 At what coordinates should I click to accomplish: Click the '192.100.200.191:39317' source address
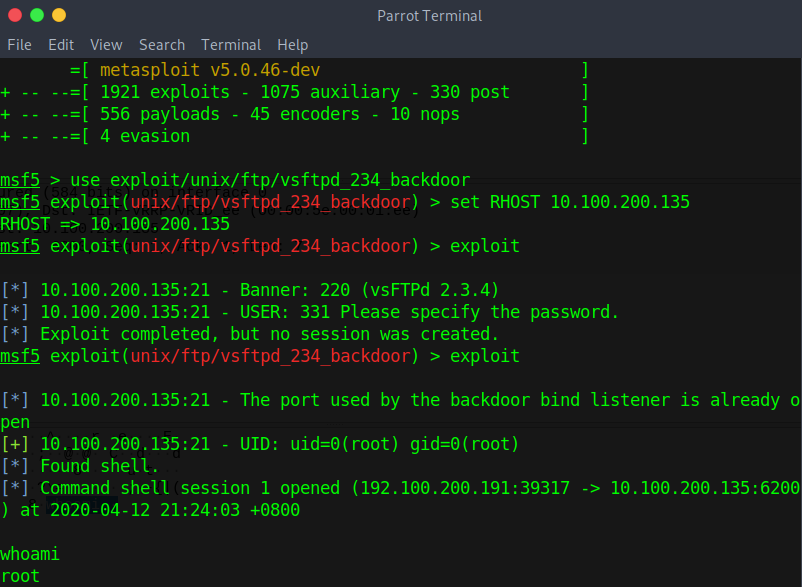pos(465,488)
